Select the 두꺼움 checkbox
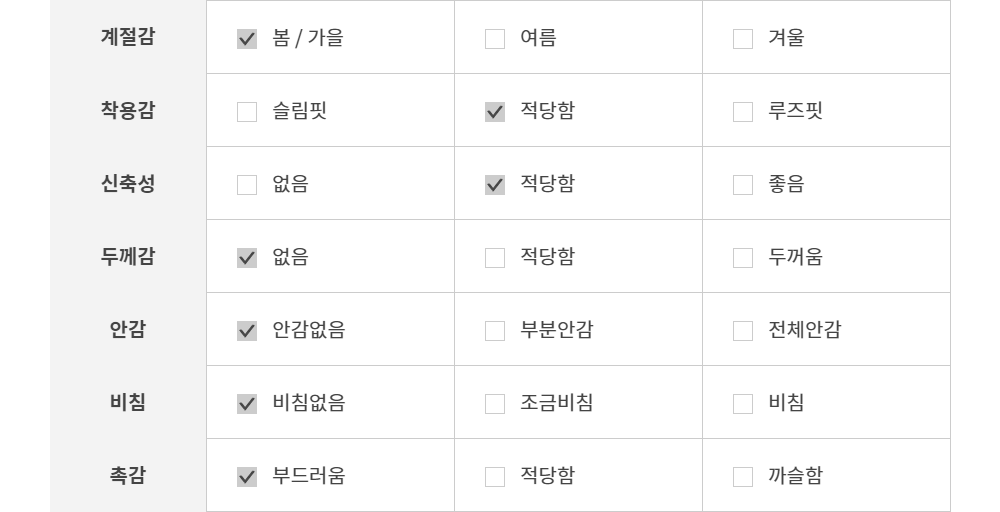 tap(743, 258)
